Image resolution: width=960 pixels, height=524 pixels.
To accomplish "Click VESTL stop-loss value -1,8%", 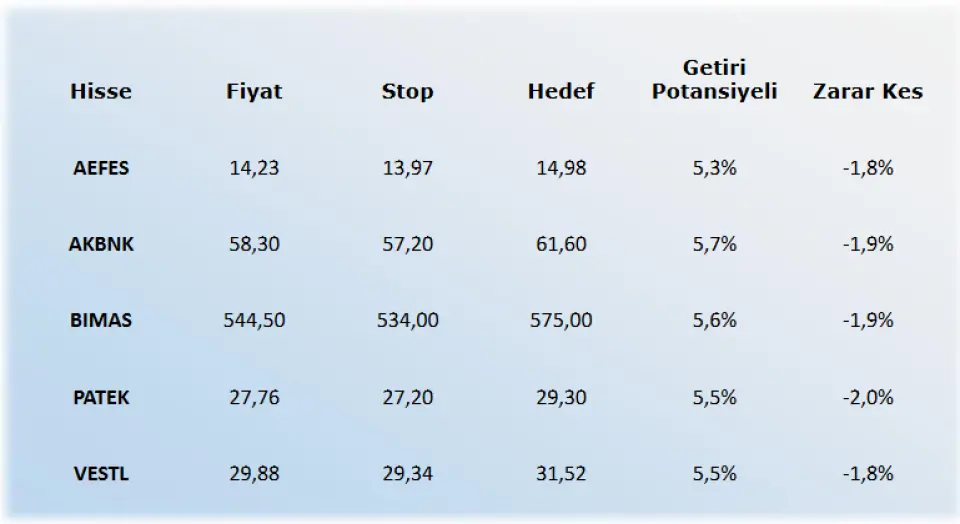I will pyautogui.click(x=867, y=473).
